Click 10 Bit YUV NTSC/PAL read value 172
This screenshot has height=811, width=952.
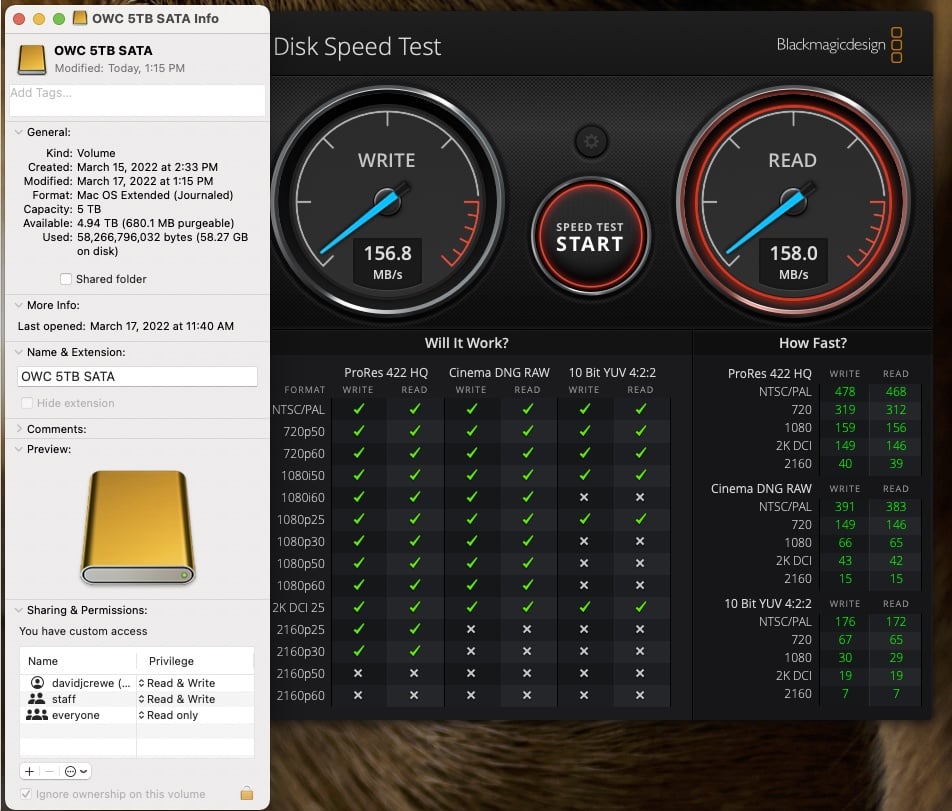click(x=896, y=622)
